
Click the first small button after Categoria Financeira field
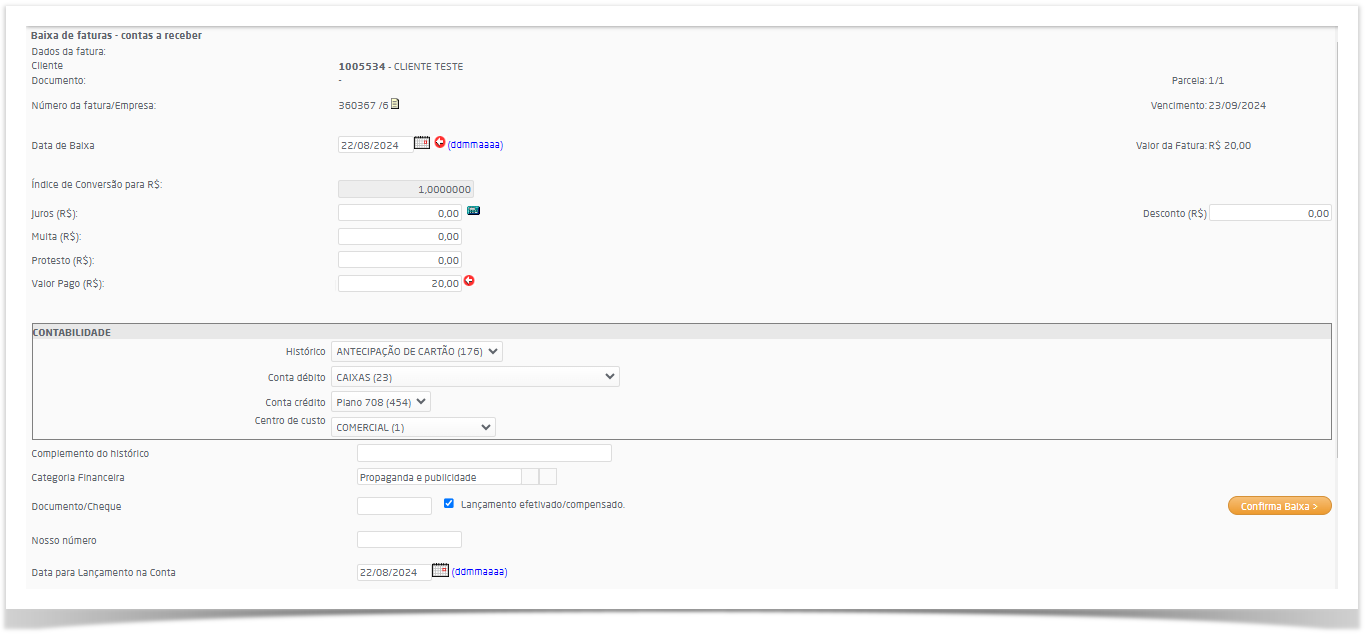coord(530,477)
